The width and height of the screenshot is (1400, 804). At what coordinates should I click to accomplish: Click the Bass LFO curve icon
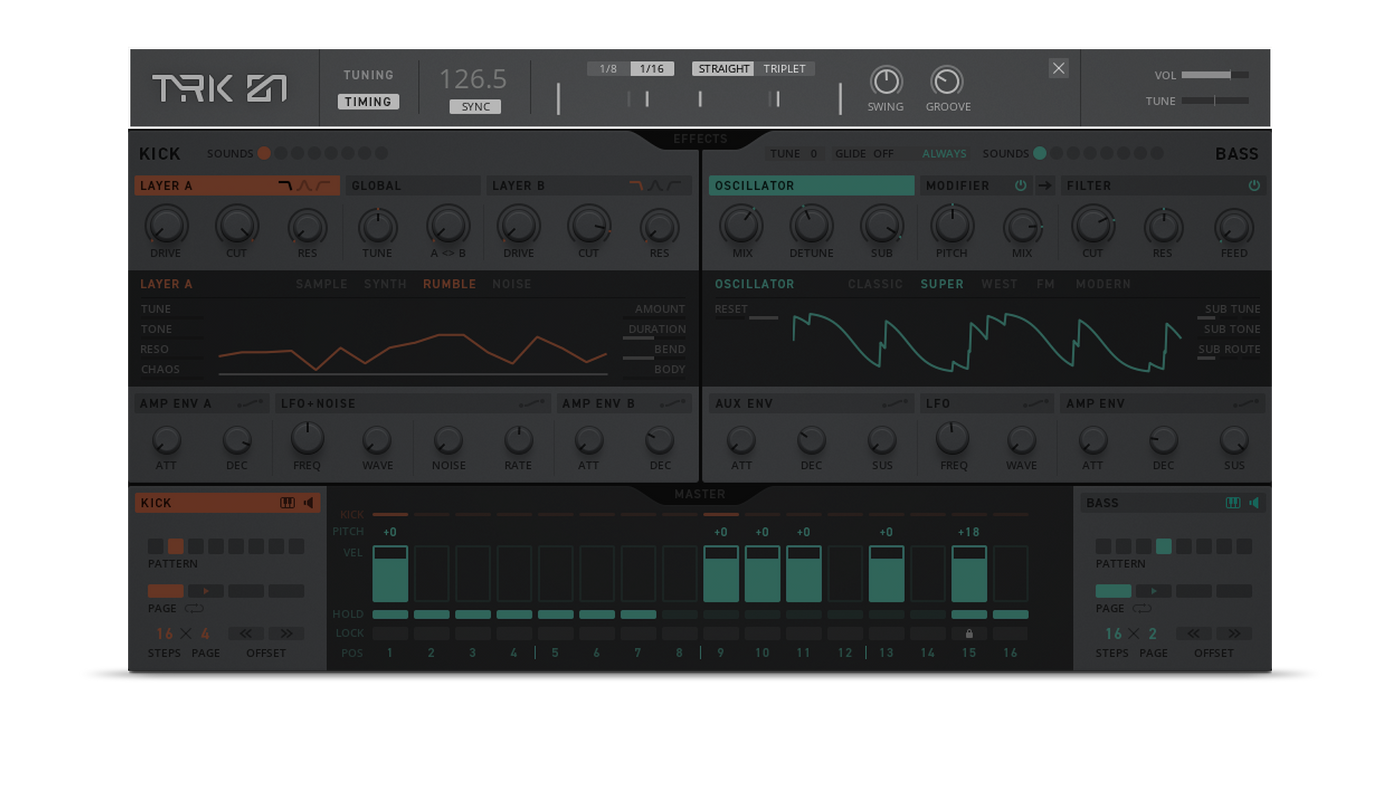(1036, 404)
